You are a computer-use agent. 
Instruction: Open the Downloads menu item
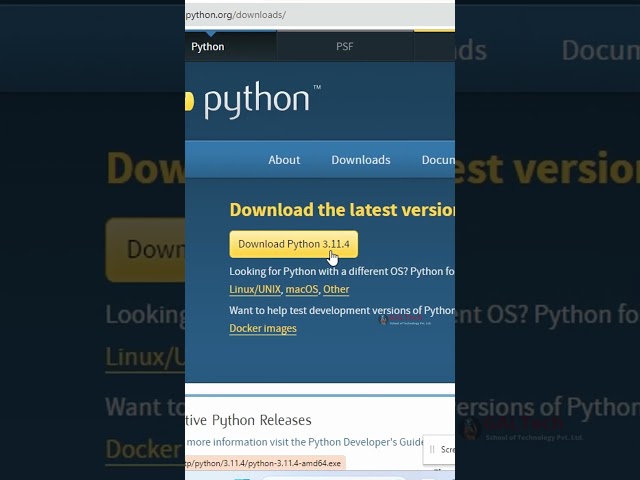tap(361, 160)
